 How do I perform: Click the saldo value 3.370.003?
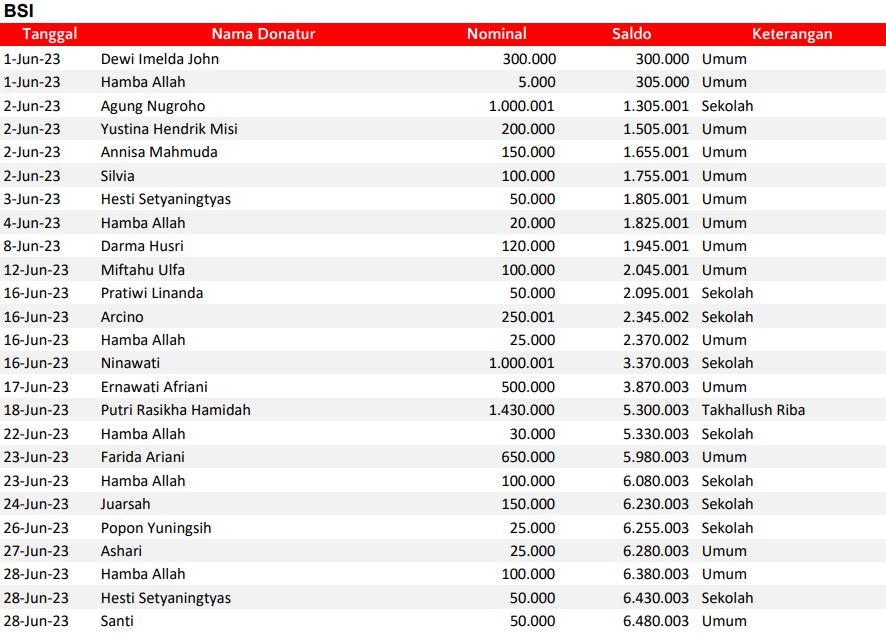(x=655, y=363)
